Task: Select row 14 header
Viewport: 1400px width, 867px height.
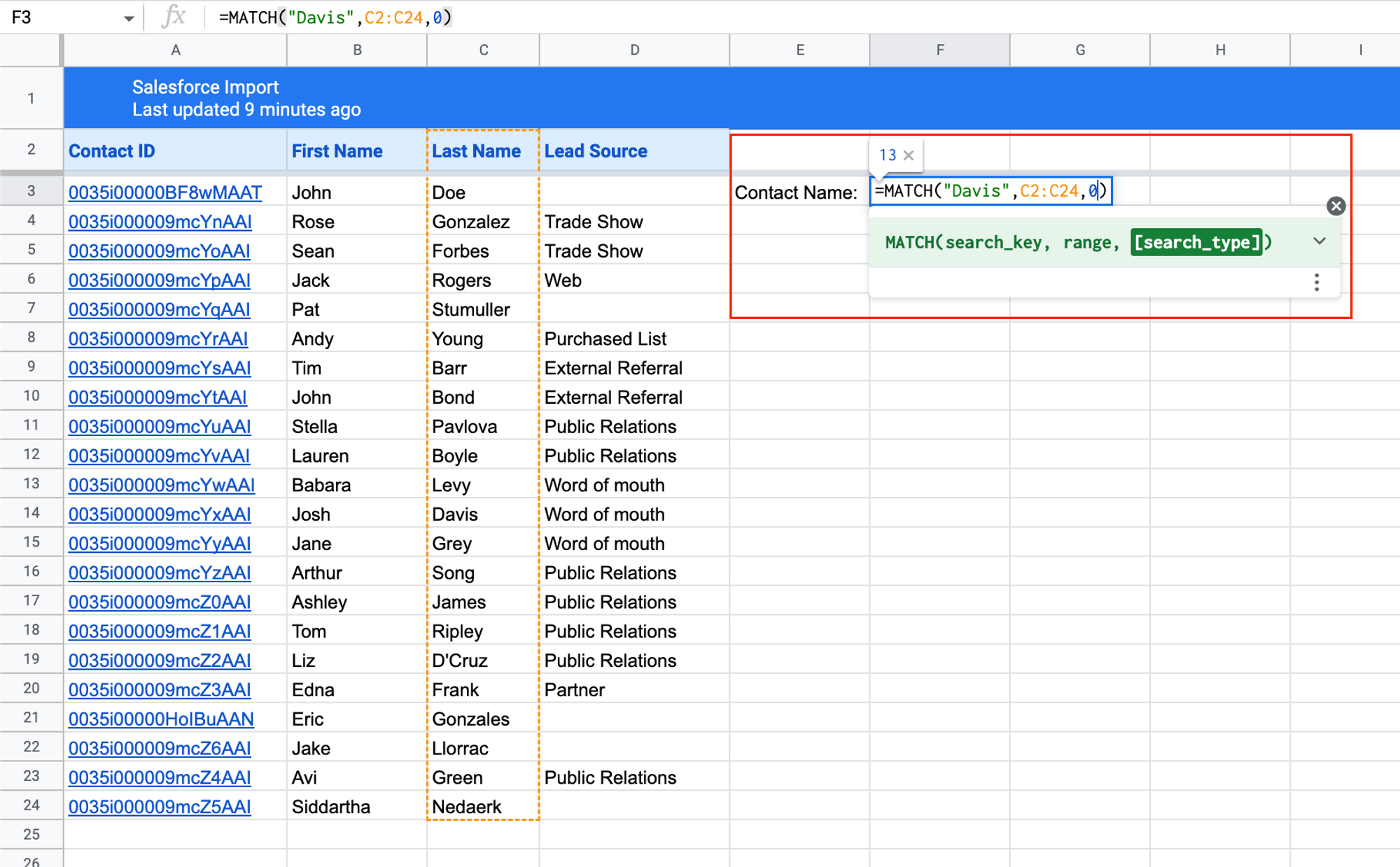Action: (31, 513)
